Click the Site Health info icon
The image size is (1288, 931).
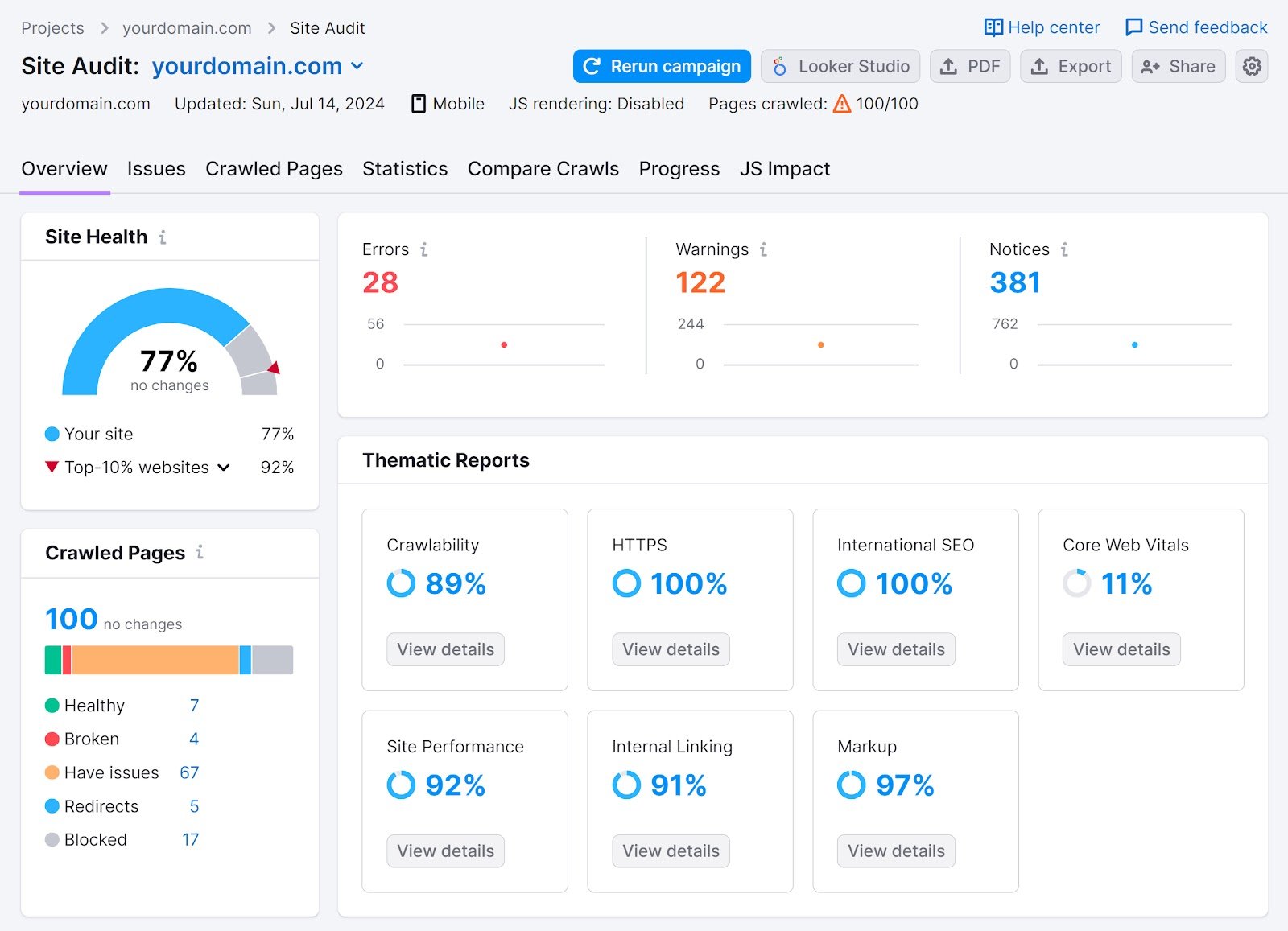(163, 237)
